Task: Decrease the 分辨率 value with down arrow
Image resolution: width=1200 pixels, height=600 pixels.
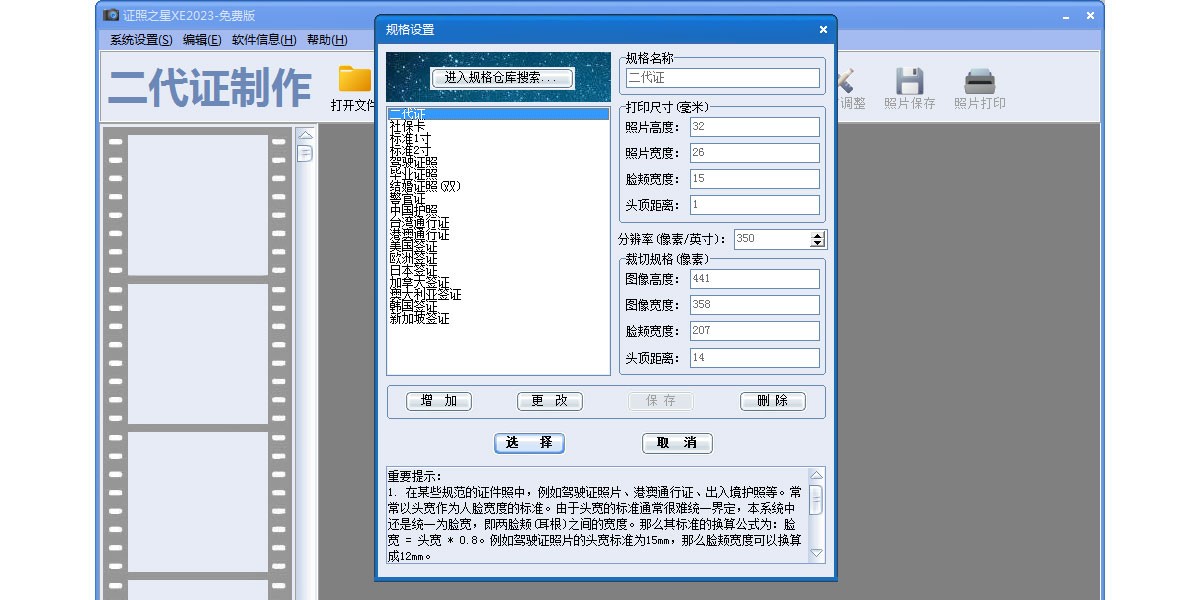Action: 817,243
